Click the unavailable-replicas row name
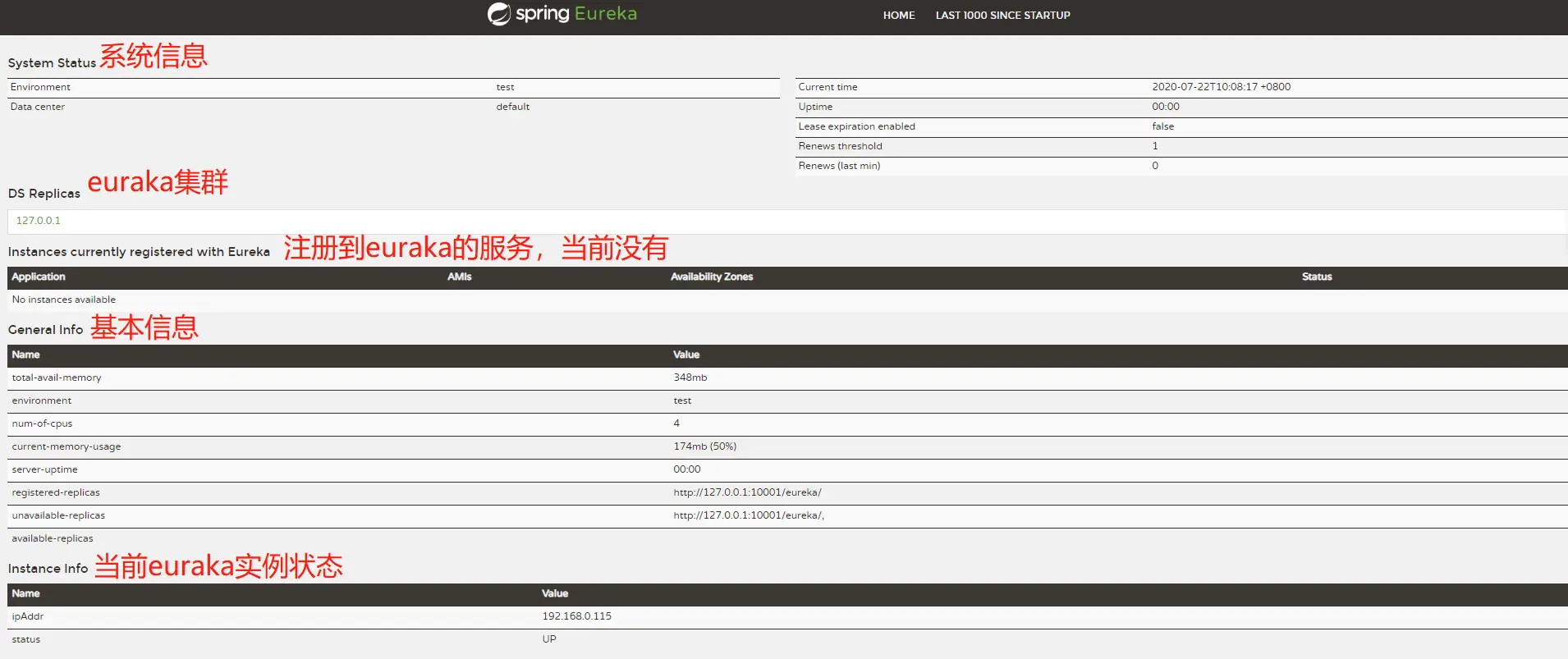Screen dimensions: 1568x659 pyautogui.click(x=58, y=516)
